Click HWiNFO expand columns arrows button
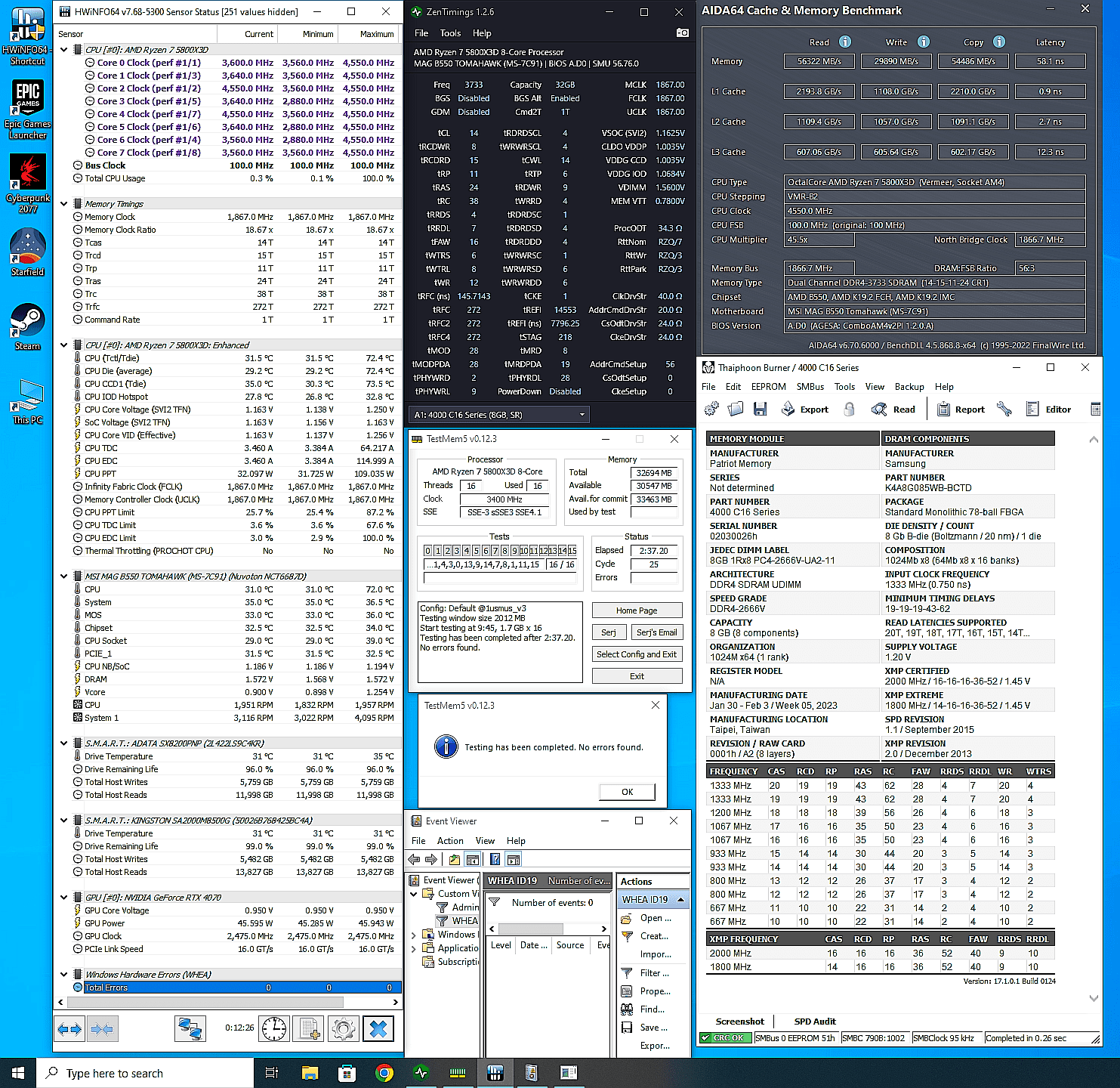 pyautogui.click(x=69, y=1028)
